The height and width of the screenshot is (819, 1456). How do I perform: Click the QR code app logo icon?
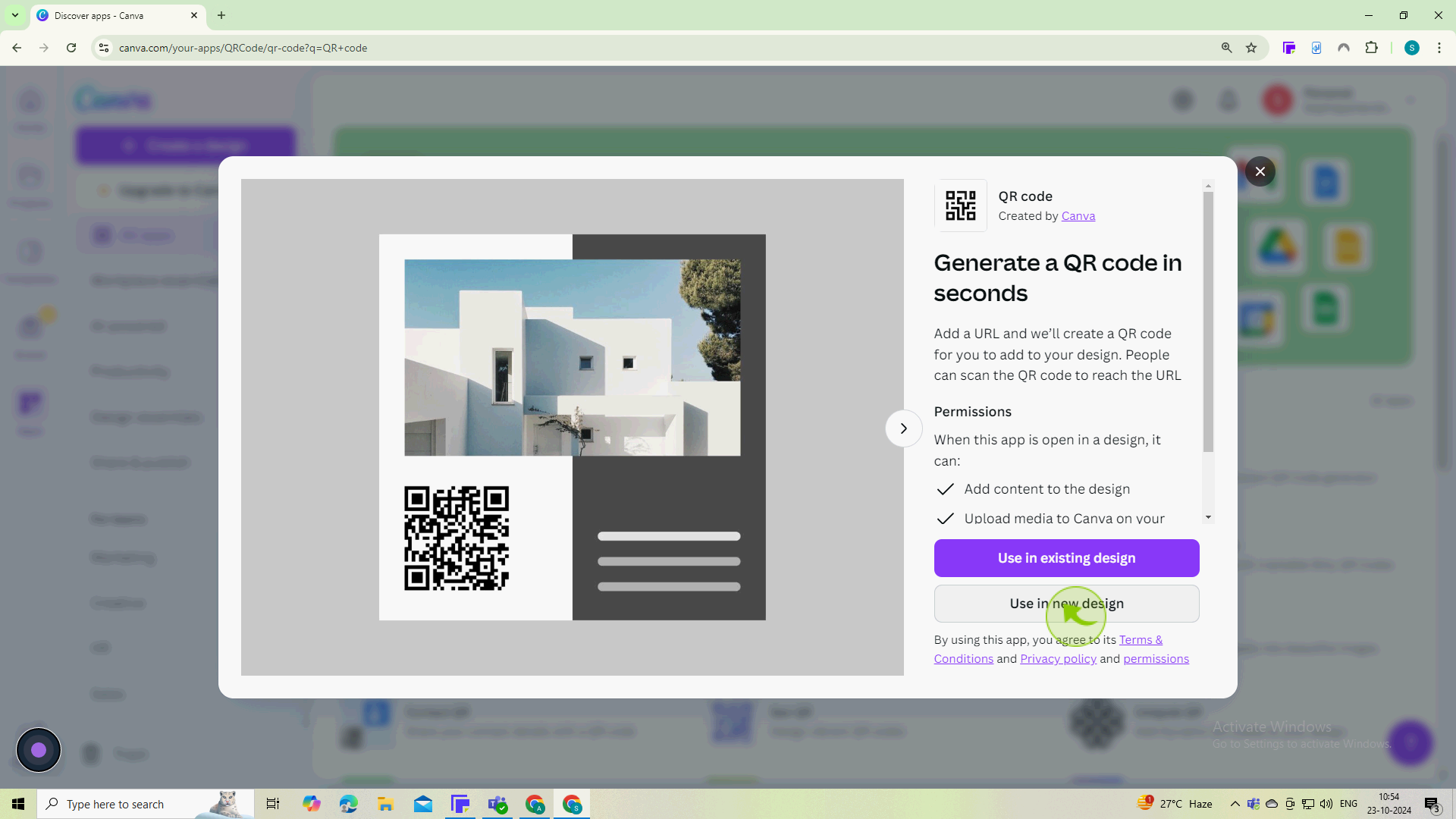[960, 206]
